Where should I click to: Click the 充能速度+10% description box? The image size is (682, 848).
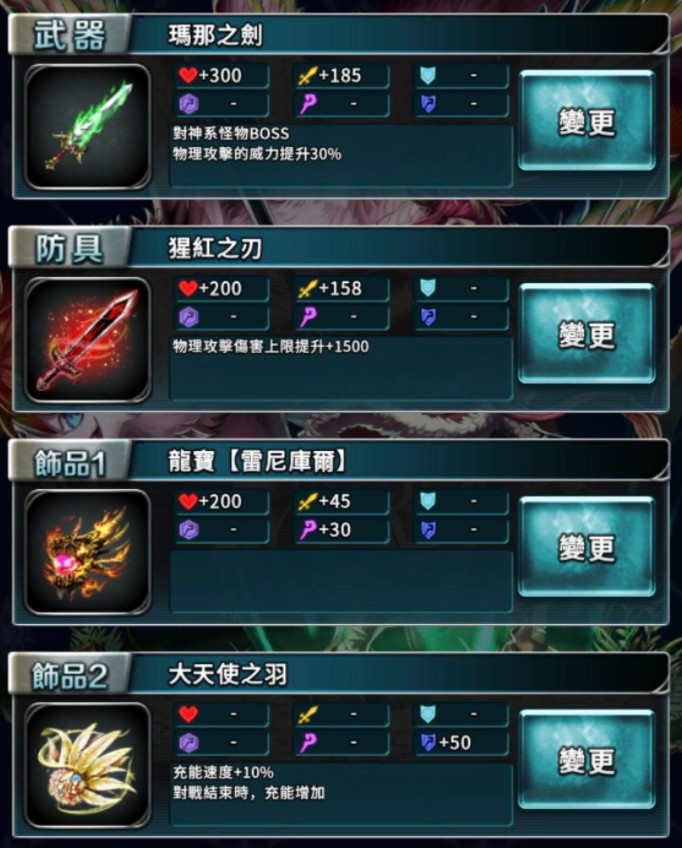(x=341, y=794)
